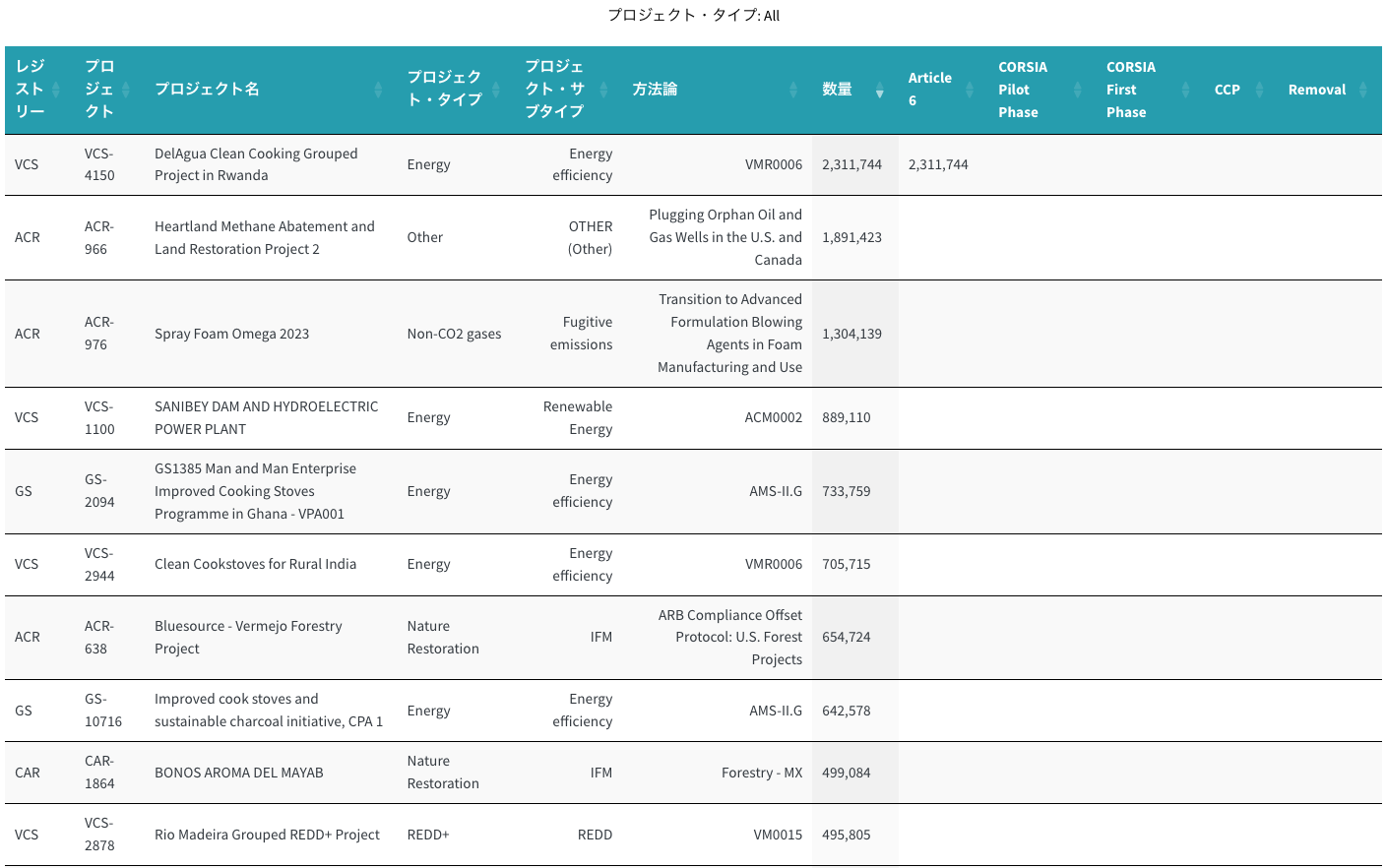Click the Article 6 value 2,311,744
Image resolution: width=1386 pixels, height=868 pixels.
938,164
